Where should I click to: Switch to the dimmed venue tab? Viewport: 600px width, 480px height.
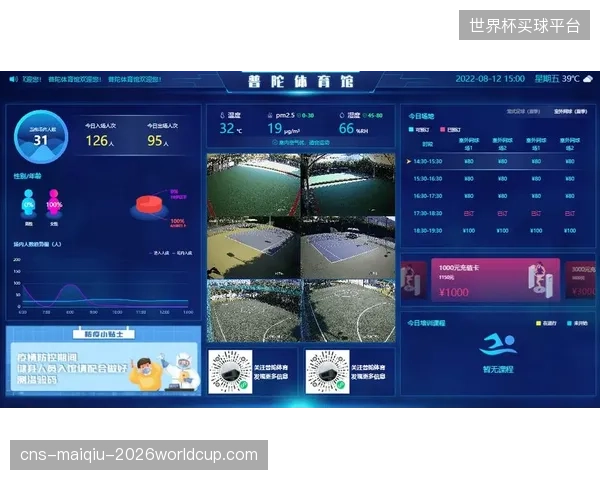coord(523,111)
